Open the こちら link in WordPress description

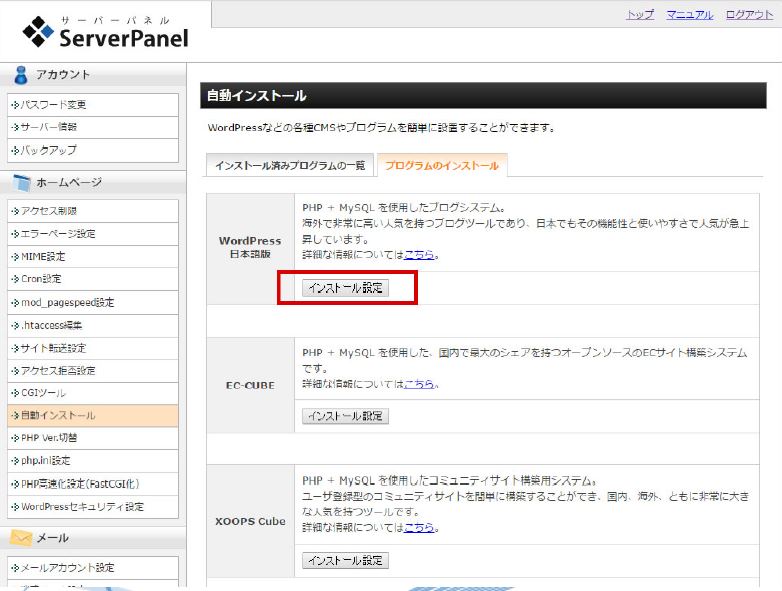419,255
